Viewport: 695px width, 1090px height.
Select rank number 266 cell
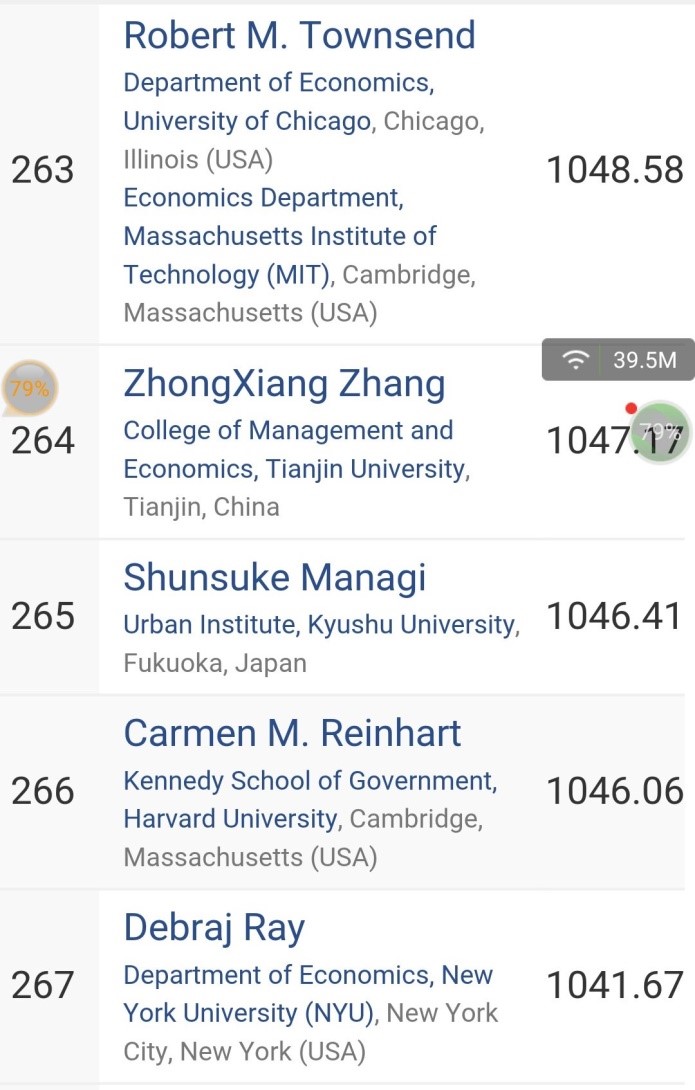[43, 791]
